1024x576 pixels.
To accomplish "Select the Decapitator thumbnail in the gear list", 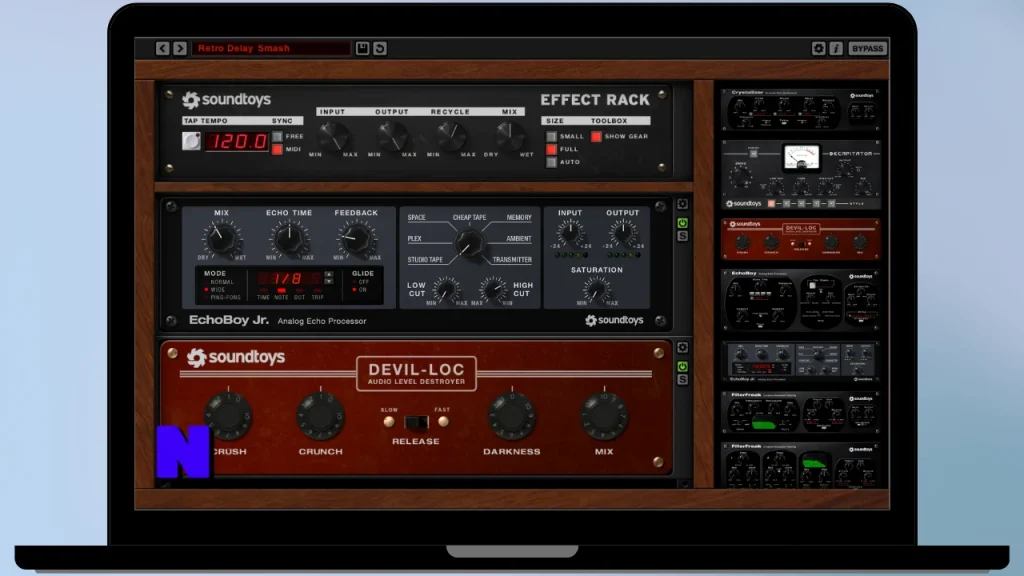I will [x=801, y=175].
